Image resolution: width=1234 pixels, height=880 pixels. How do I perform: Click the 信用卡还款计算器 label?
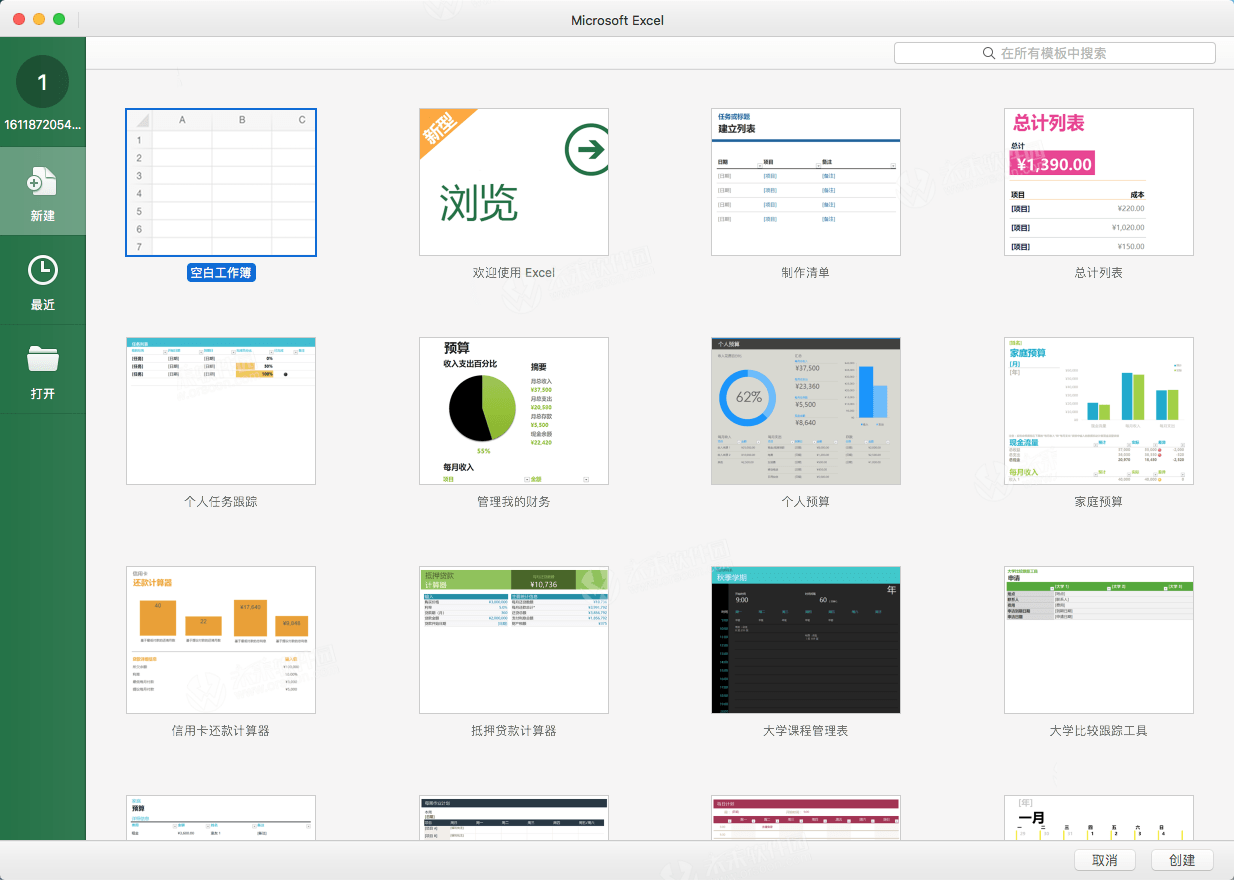[221, 730]
